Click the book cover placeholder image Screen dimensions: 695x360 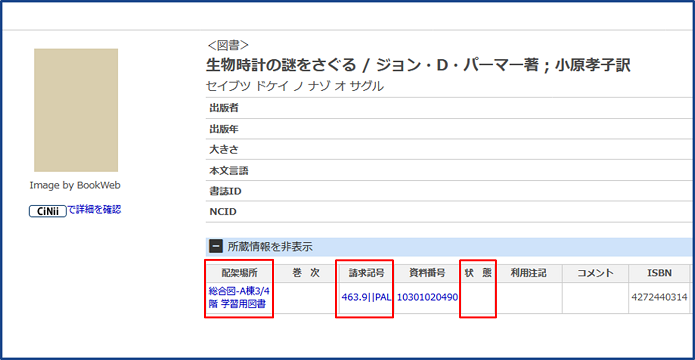(76, 110)
